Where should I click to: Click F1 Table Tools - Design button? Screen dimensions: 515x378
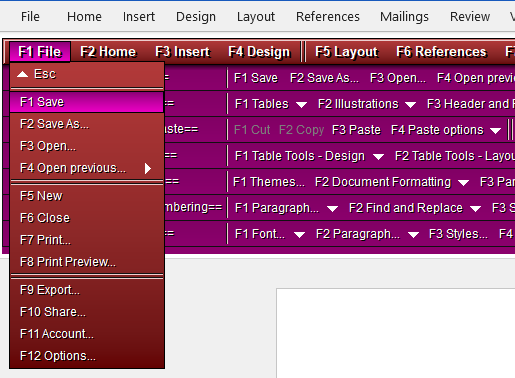[300, 156]
